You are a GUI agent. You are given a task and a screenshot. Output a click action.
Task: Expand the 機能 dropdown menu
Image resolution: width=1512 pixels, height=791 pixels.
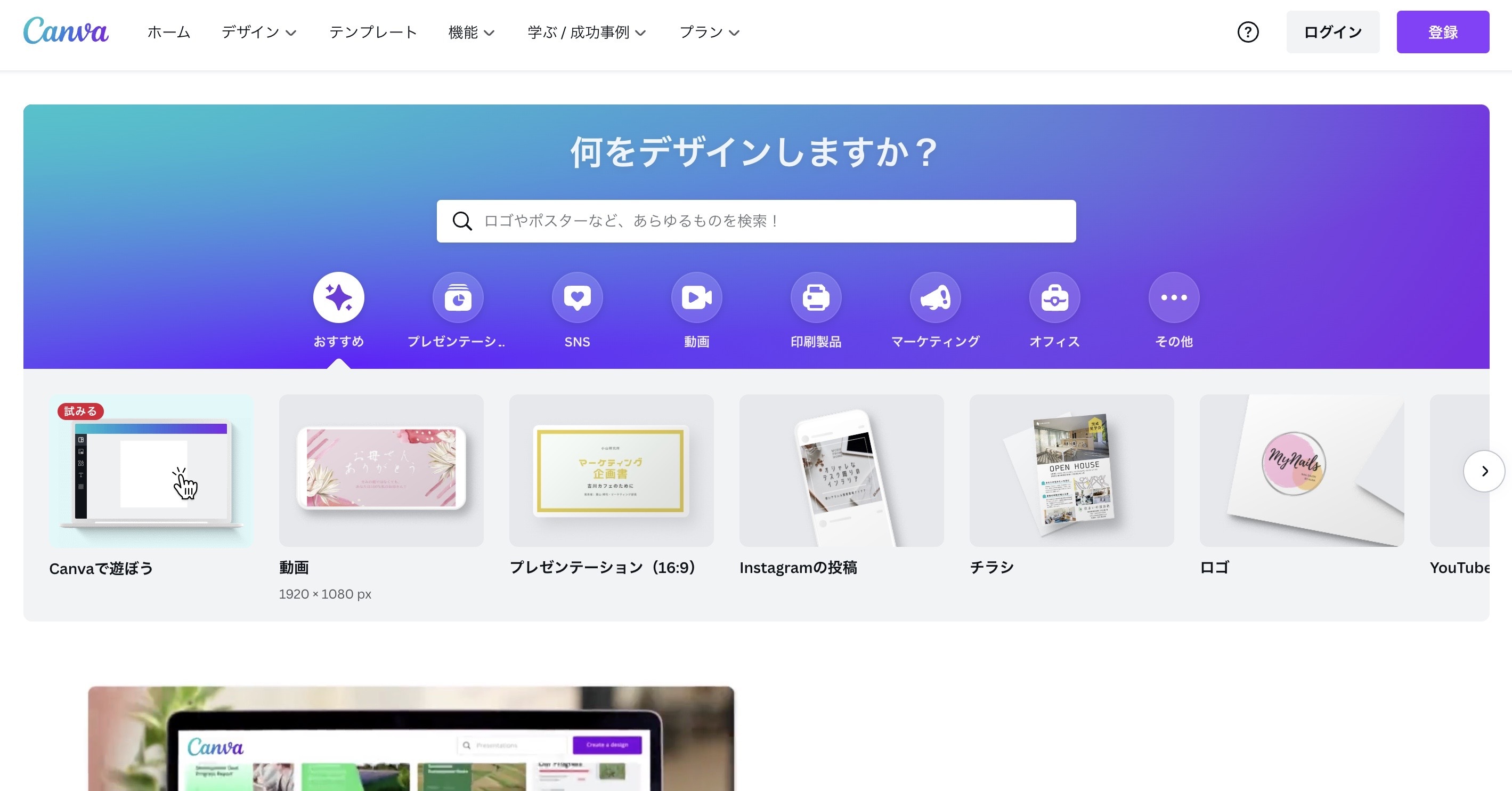click(x=472, y=33)
